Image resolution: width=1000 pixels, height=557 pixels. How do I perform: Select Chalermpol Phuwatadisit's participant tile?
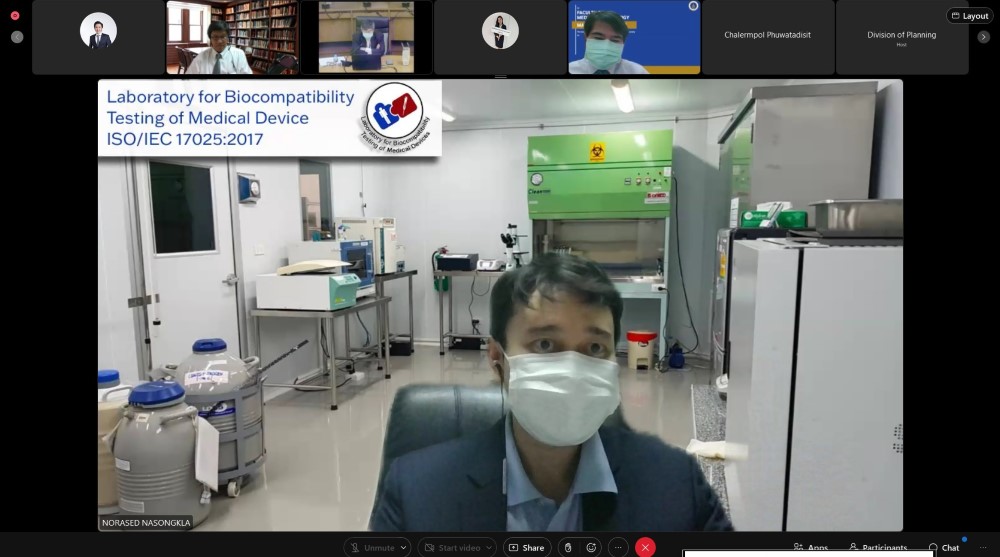[x=768, y=37]
